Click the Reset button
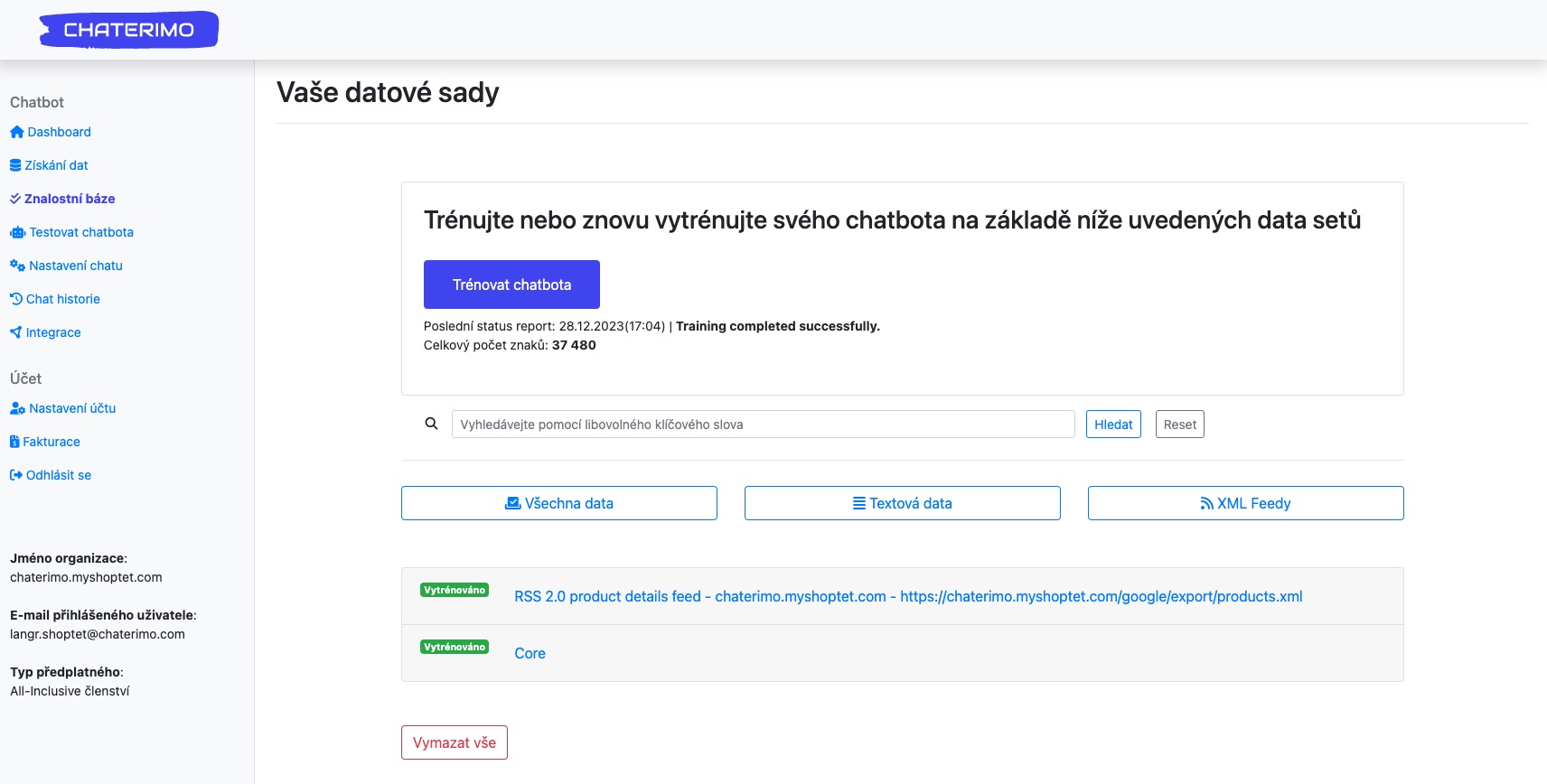Image resolution: width=1547 pixels, height=784 pixels. [x=1180, y=425]
